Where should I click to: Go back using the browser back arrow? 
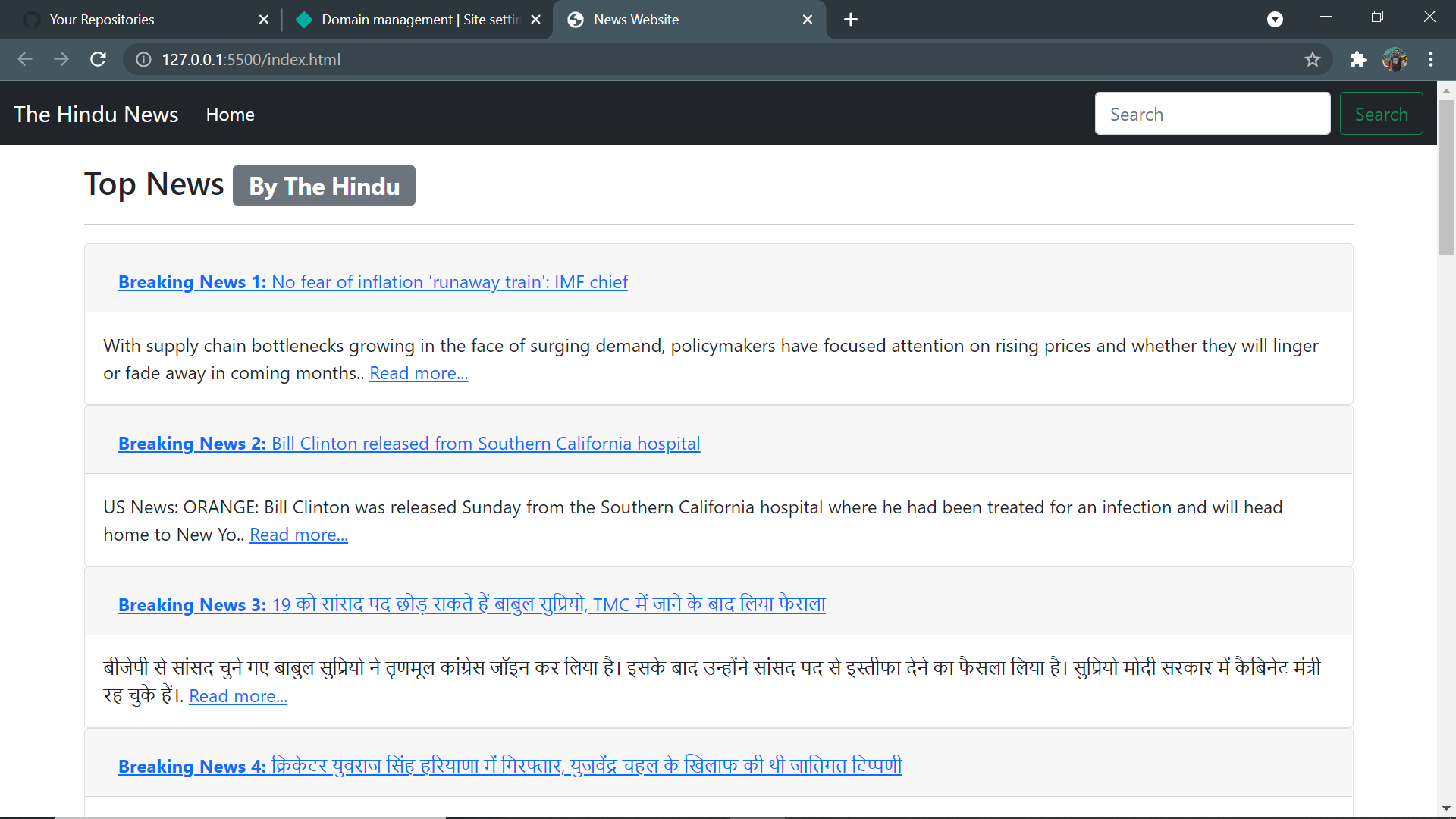(x=25, y=59)
